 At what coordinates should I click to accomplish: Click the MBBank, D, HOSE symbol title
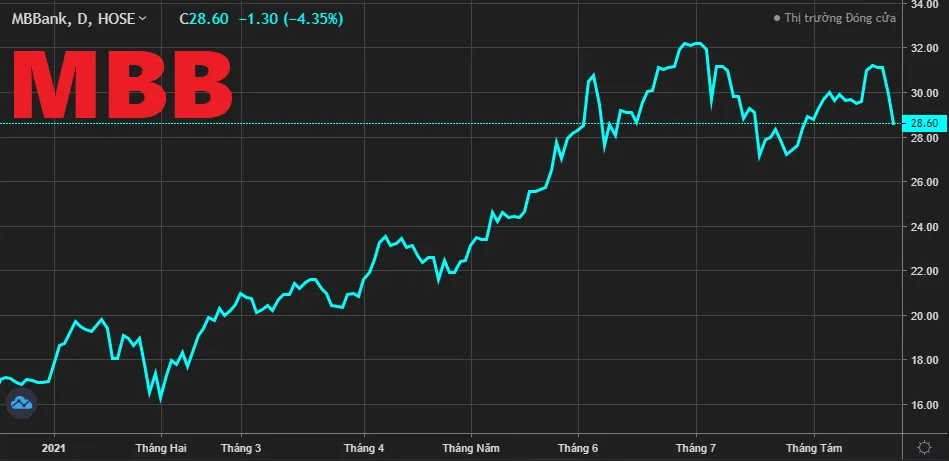pos(72,19)
